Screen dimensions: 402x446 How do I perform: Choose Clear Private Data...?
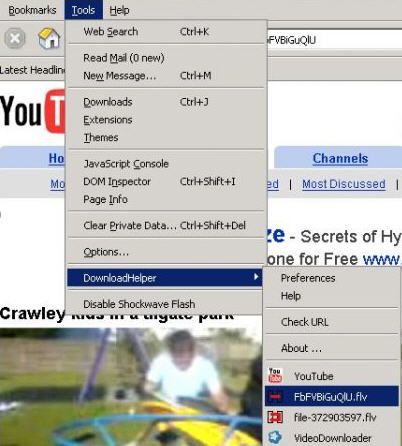[x=166, y=225]
